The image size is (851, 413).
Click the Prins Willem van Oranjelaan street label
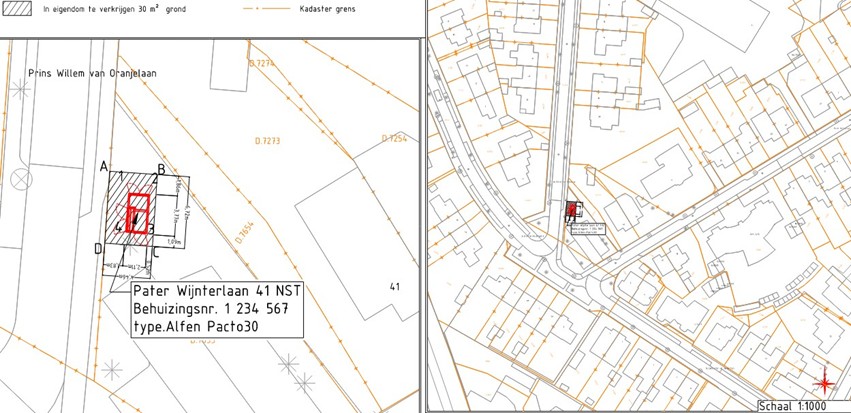91,73
